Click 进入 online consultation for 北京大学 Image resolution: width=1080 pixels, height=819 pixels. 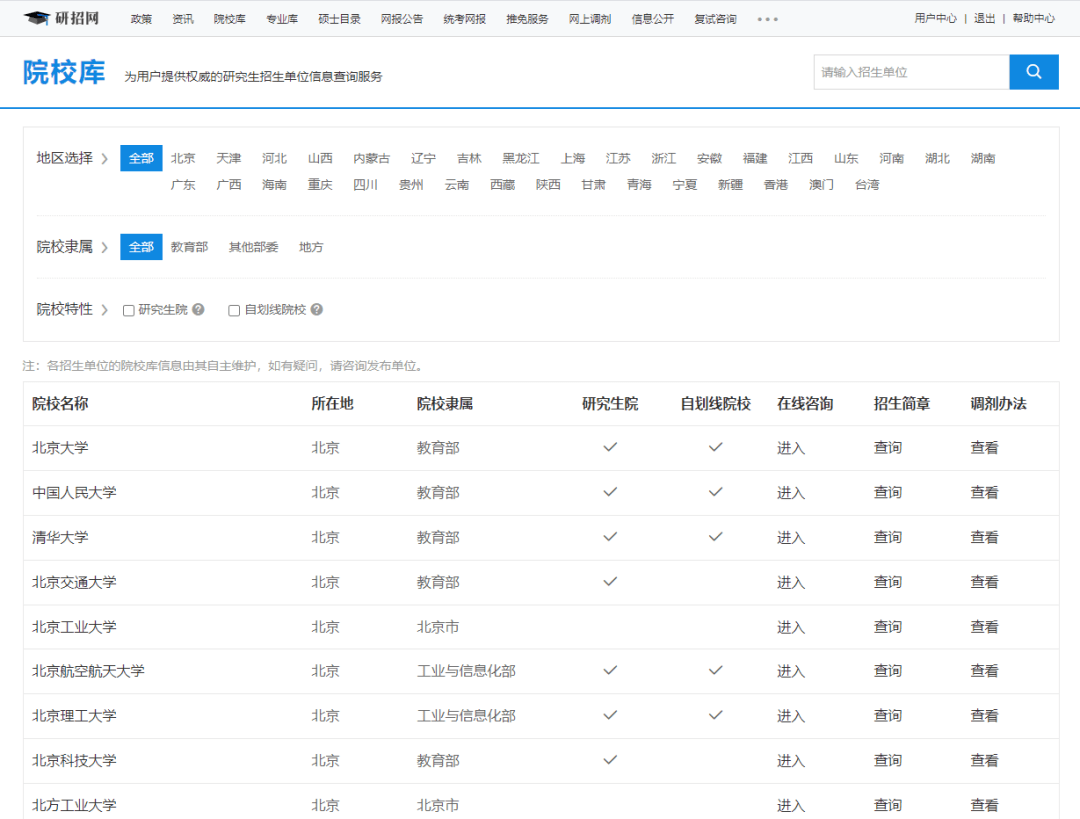[x=791, y=448]
